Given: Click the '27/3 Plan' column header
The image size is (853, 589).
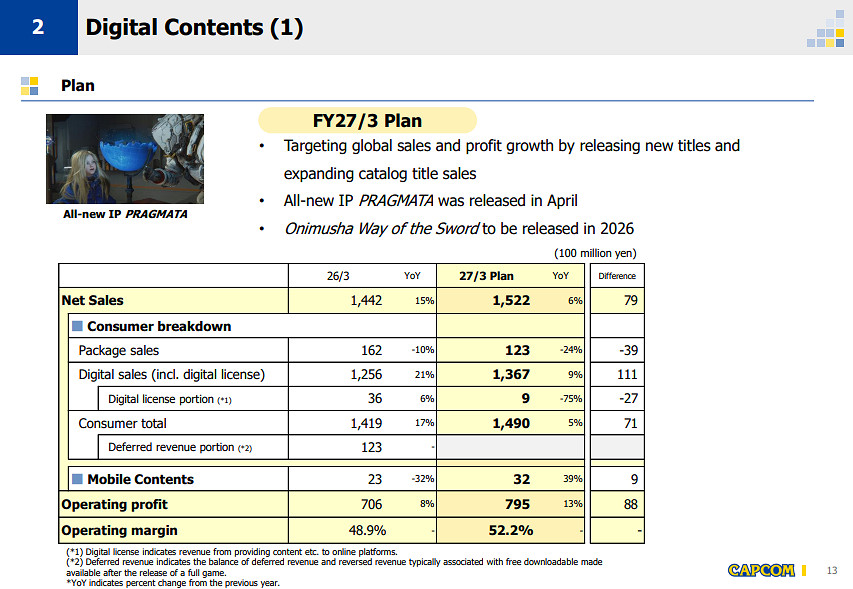Looking at the screenshot, I should [486, 276].
